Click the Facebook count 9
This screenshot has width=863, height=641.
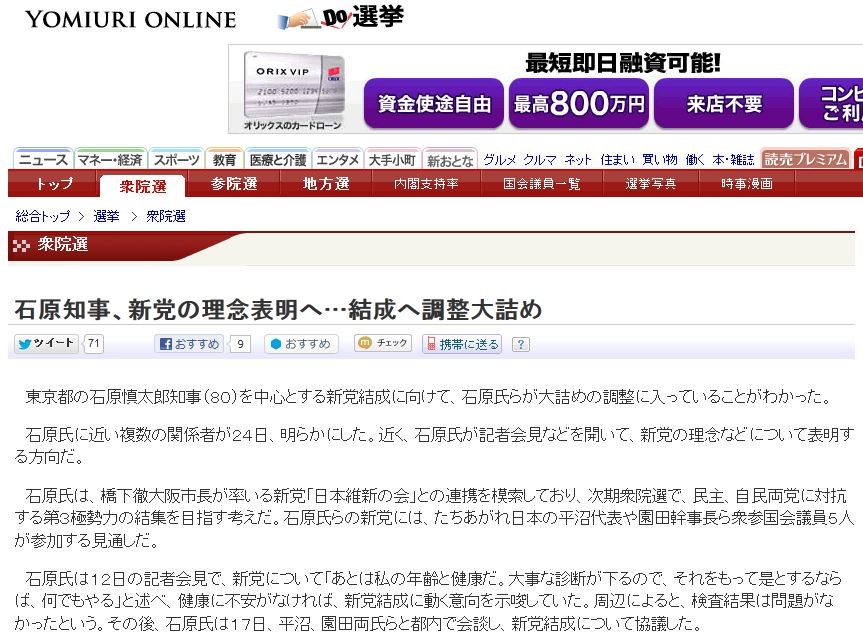(x=241, y=344)
